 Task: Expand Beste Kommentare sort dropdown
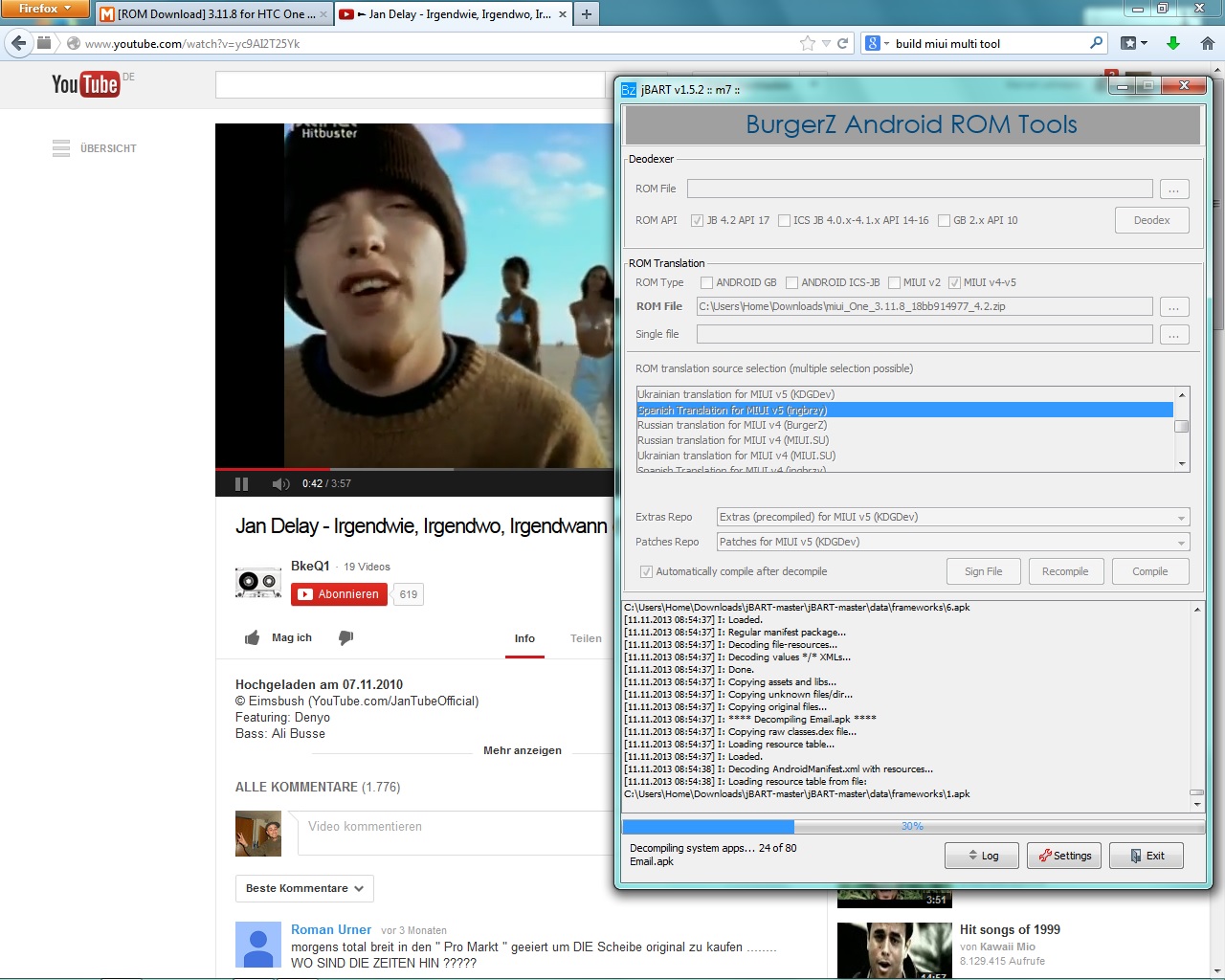[x=304, y=888]
